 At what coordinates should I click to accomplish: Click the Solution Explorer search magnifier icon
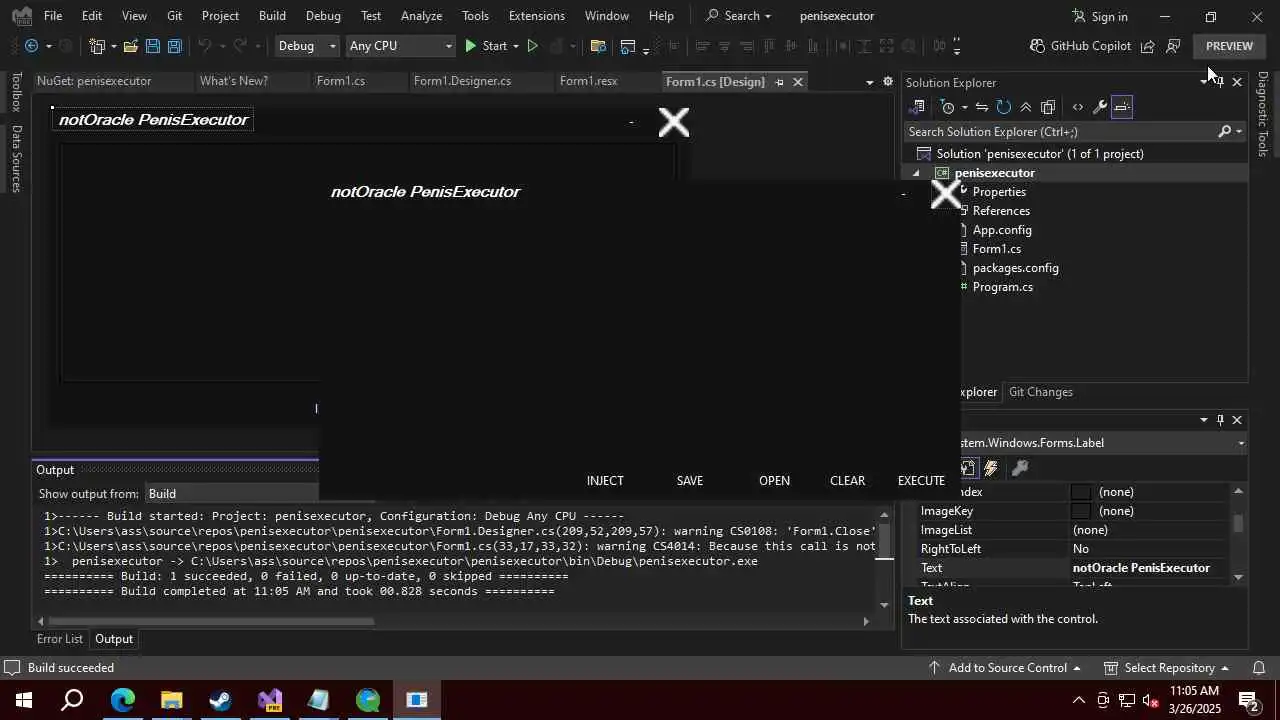[1225, 132]
